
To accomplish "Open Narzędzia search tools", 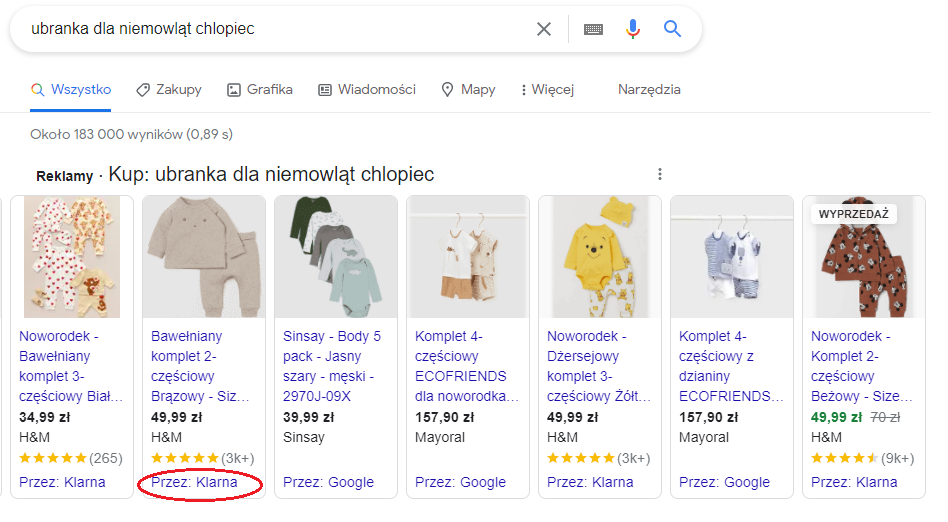I will [649, 90].
